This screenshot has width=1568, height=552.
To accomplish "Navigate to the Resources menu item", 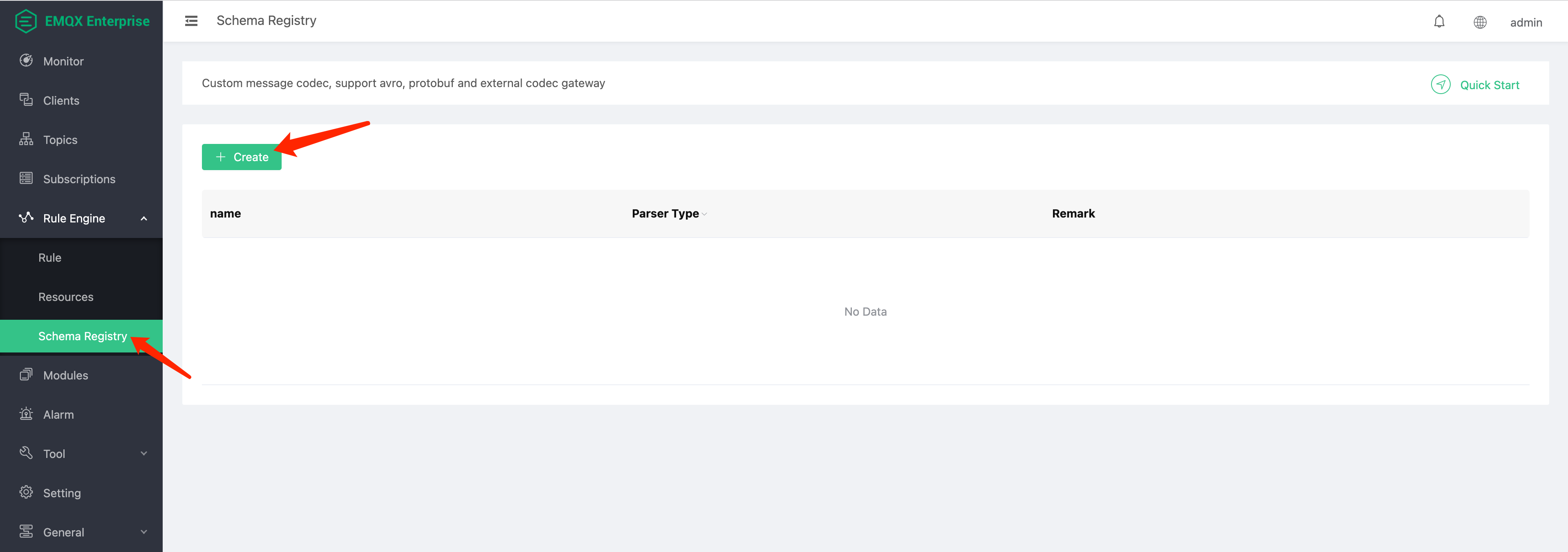I will pos(66,296).
